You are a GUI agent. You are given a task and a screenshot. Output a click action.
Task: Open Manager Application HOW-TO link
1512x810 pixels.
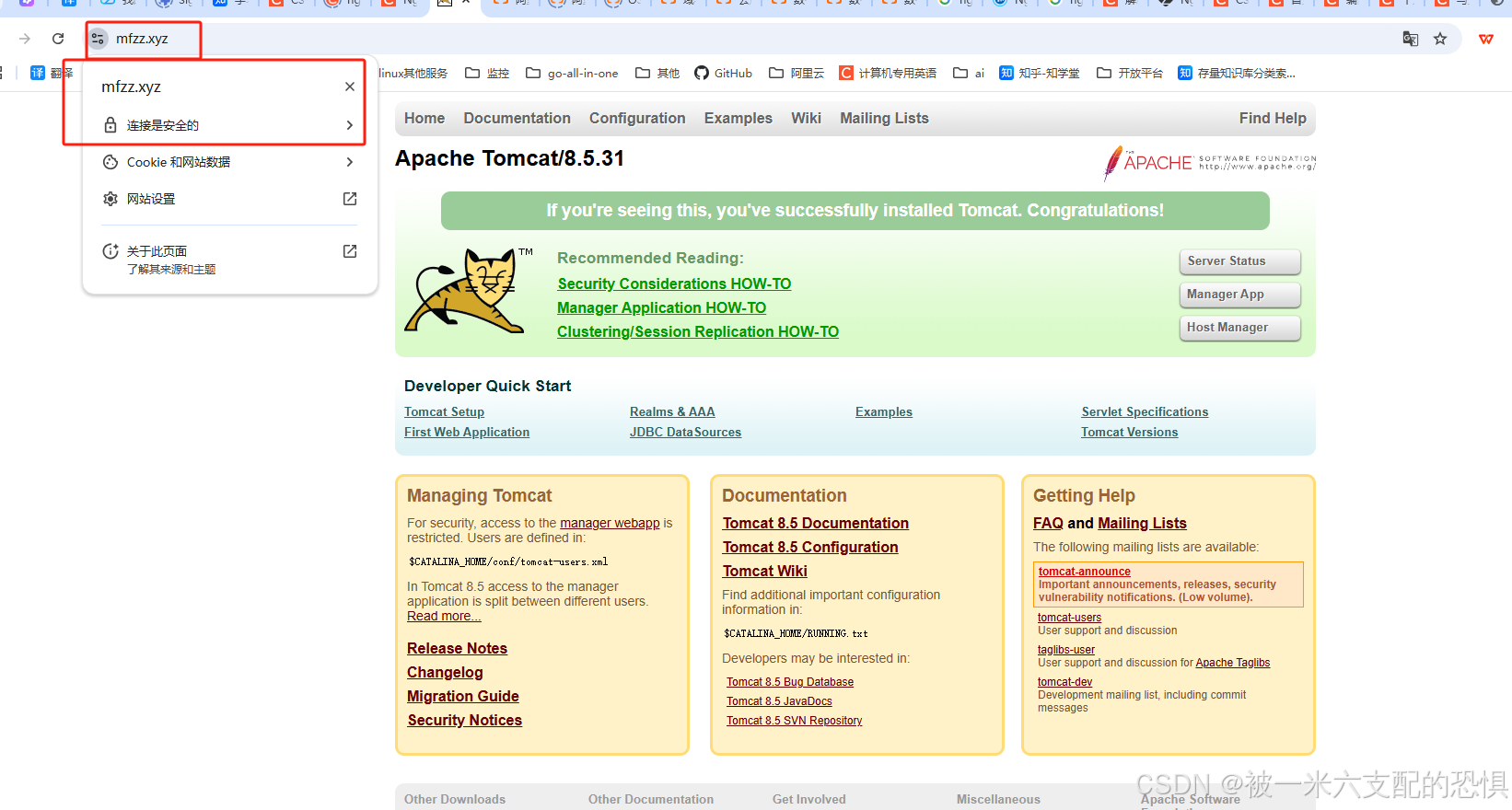pyautogui.click(x=662, y=308)
